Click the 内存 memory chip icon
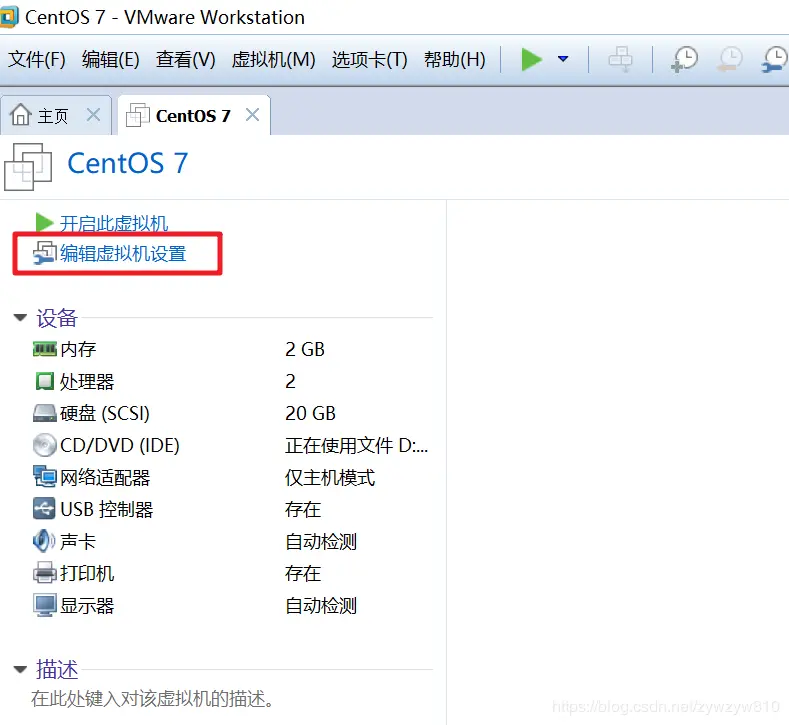The image size is (789, 725). (x=45, y=349)
